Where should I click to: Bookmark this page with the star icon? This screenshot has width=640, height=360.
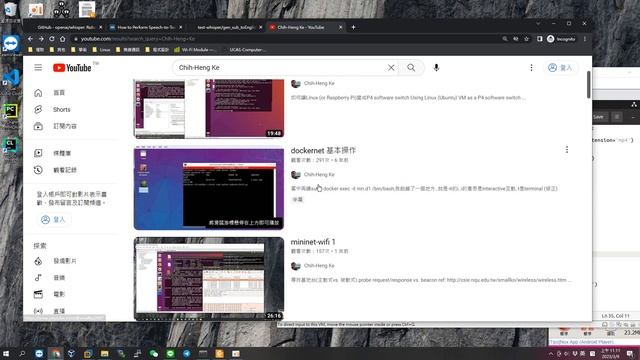click(x=527, y=39)
